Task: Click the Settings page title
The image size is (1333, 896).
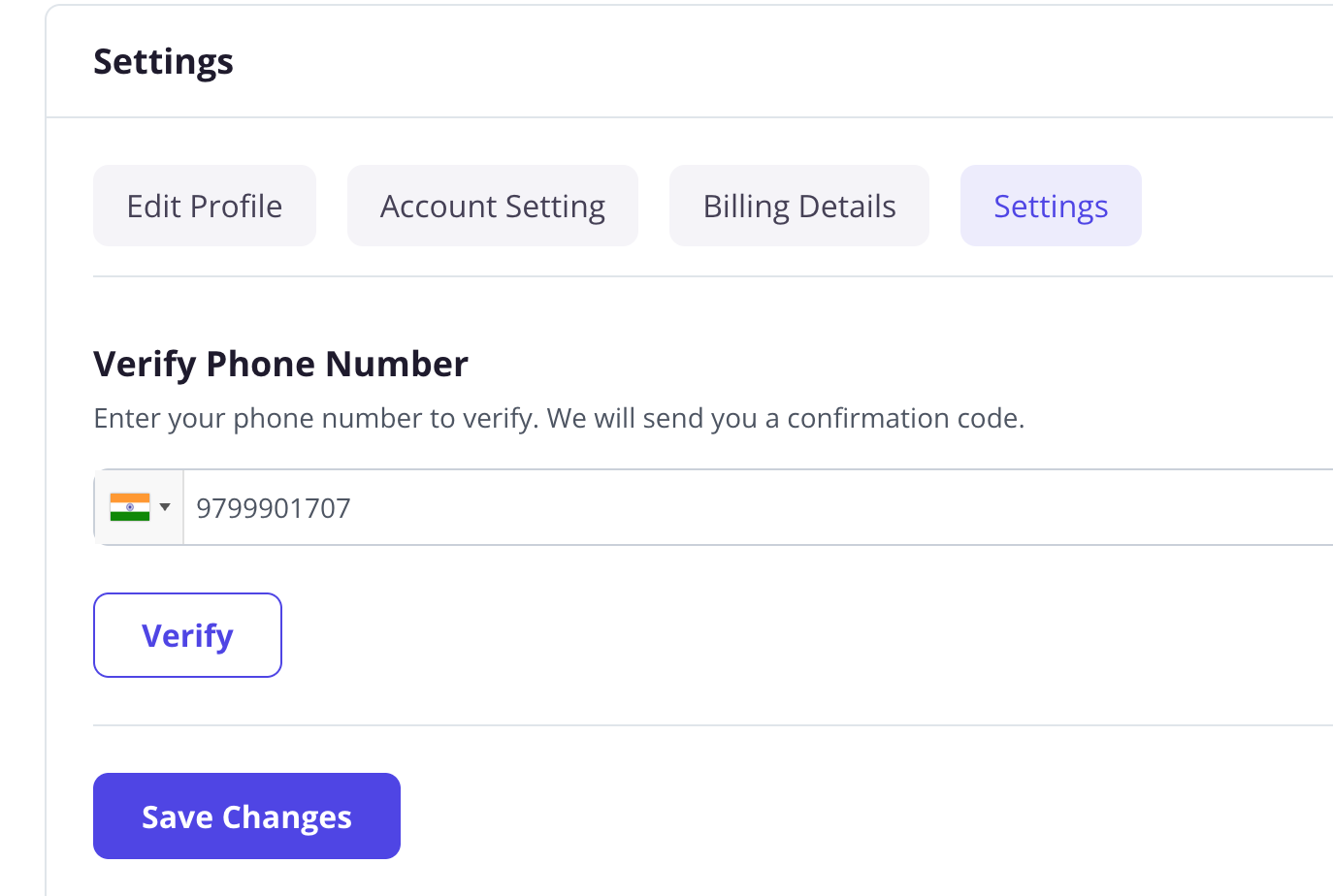Action: [x=163, y=62]
